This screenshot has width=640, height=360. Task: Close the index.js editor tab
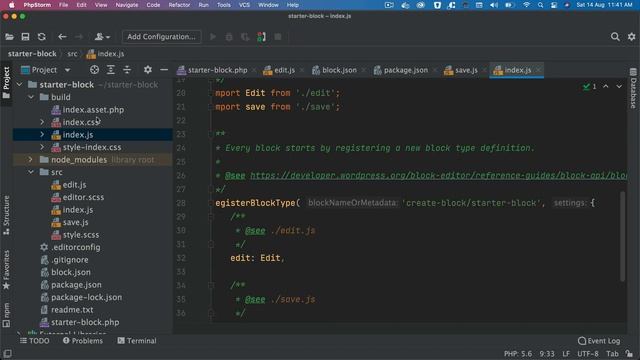(538, 70)
